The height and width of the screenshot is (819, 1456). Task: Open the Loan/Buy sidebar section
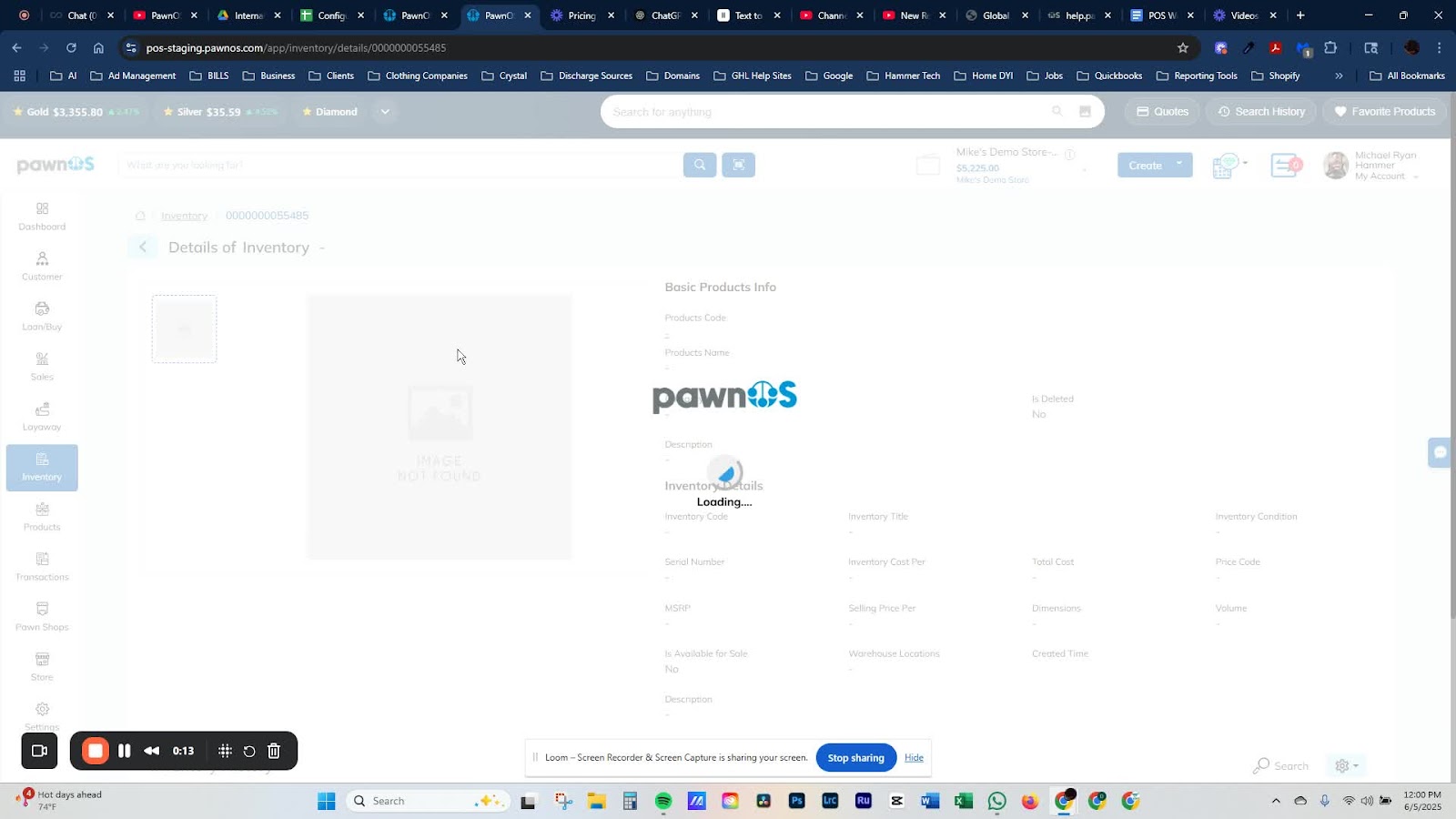pyautogui.click(x=42, y=317)
